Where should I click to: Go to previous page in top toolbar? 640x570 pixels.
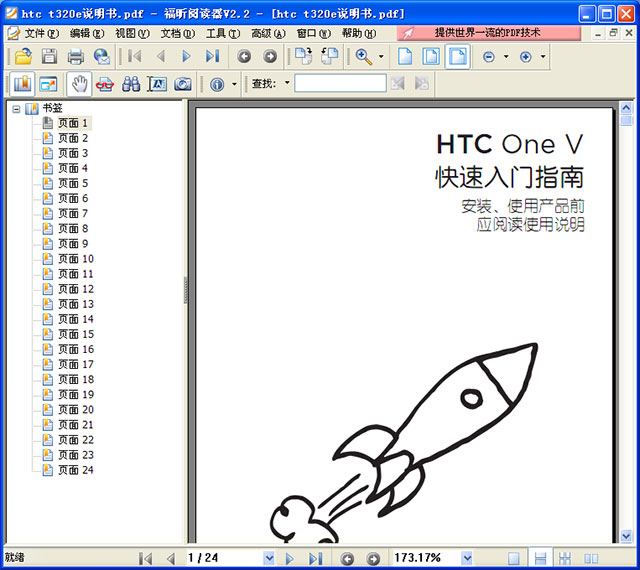point(161,56)
